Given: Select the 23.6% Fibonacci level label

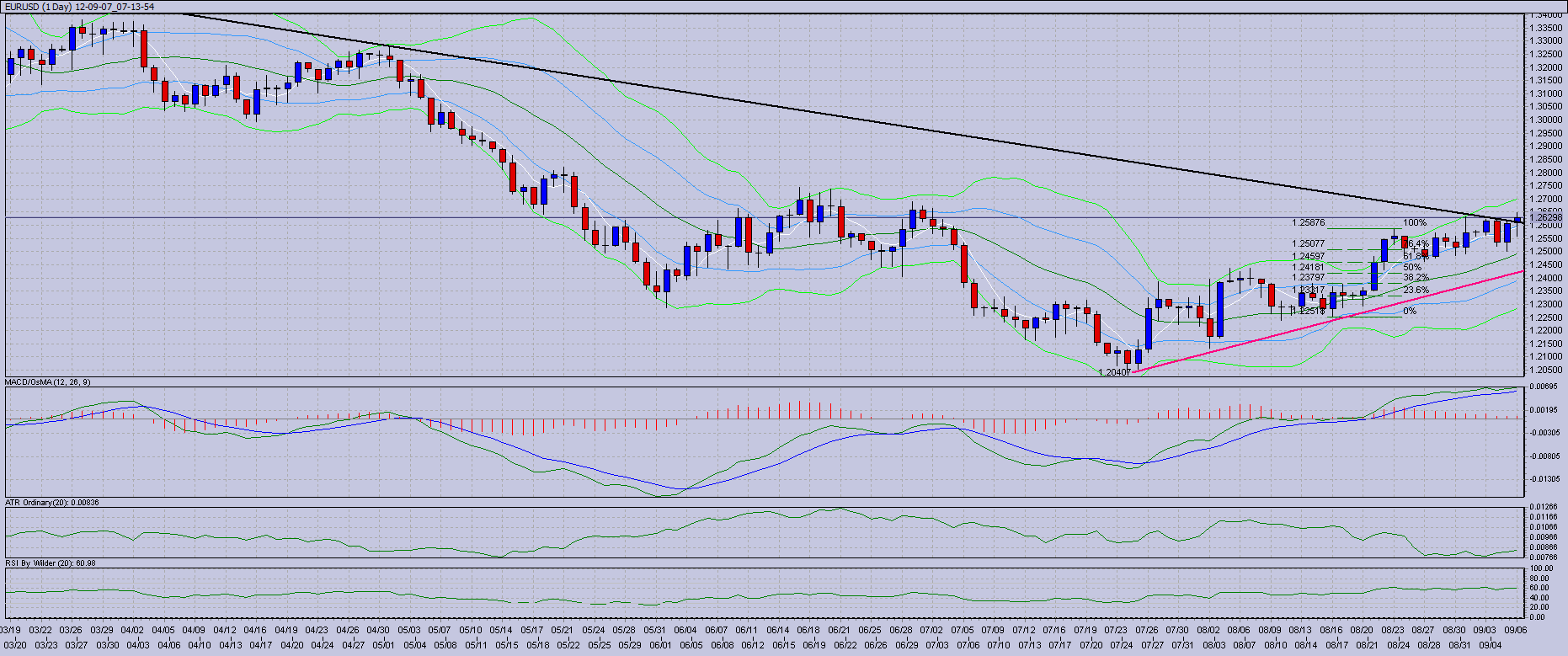Looking at the screenshot, I should click(1416, 291).
